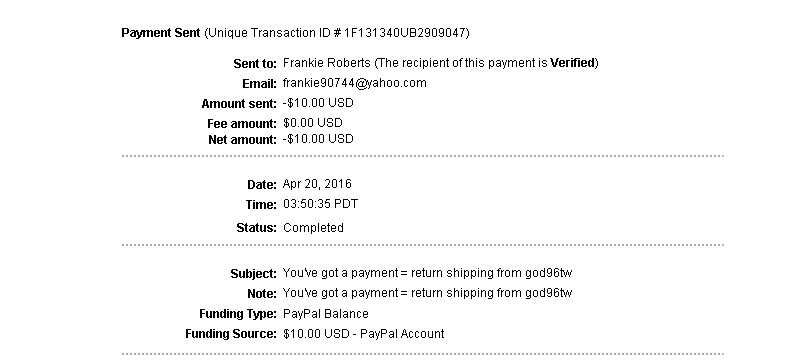Screen dimensions: 795x362
Task: Click the Completed status value
Action: point(313,228)
